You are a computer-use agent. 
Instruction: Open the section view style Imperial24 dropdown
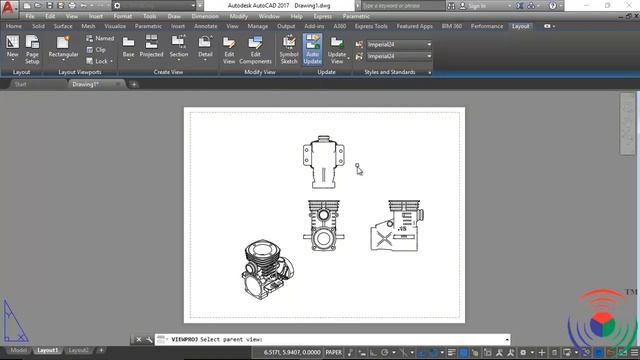[x=399, y=44]
